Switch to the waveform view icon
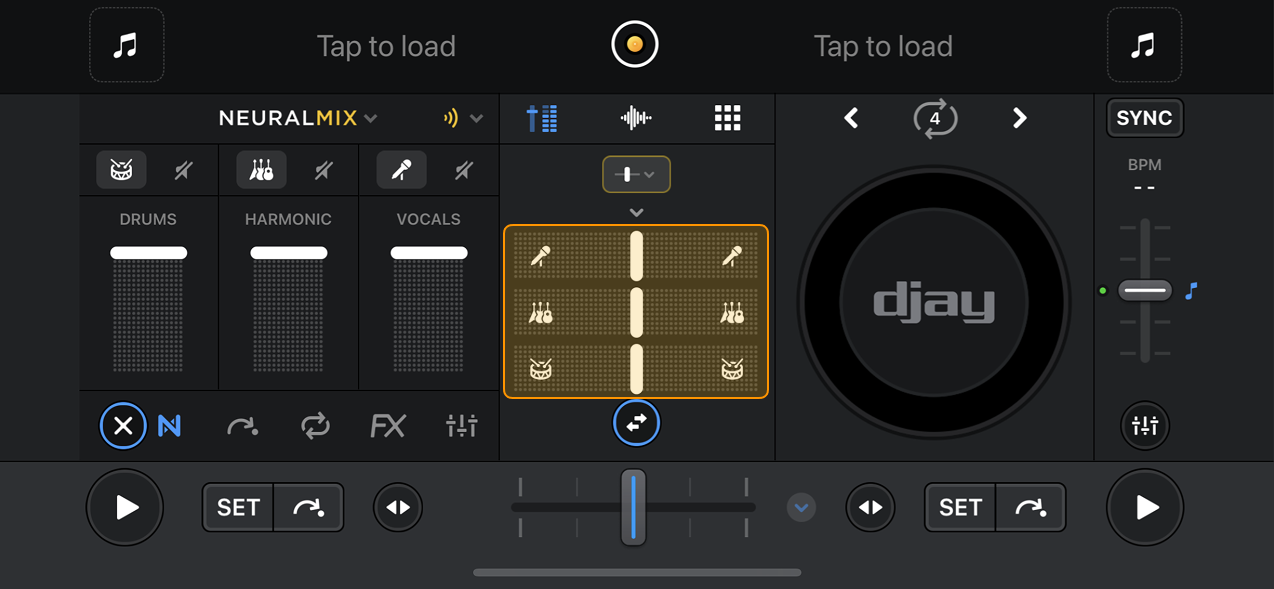Viewport: 1274px width, 589px height. [636, 117]
